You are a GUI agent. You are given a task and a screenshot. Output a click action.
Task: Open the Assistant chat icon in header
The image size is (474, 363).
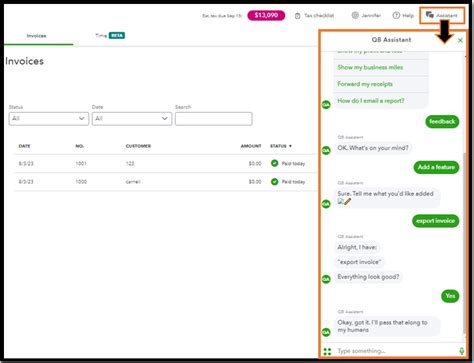tap(430, 15)
